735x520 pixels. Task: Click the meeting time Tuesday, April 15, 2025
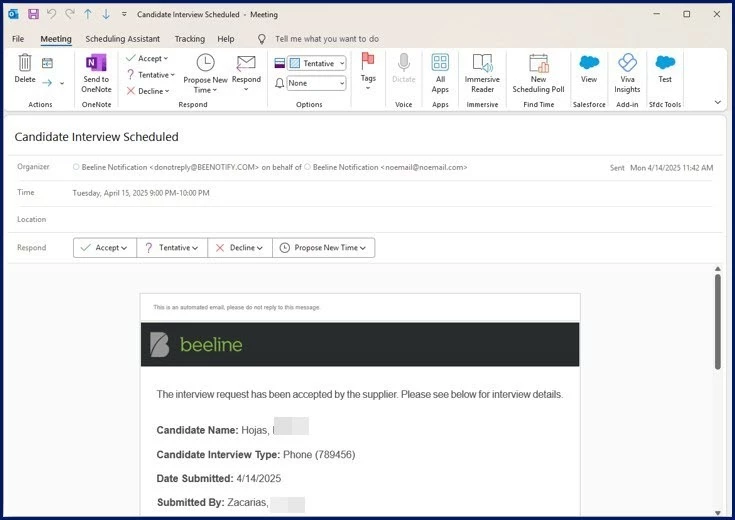tap(141, 193)
